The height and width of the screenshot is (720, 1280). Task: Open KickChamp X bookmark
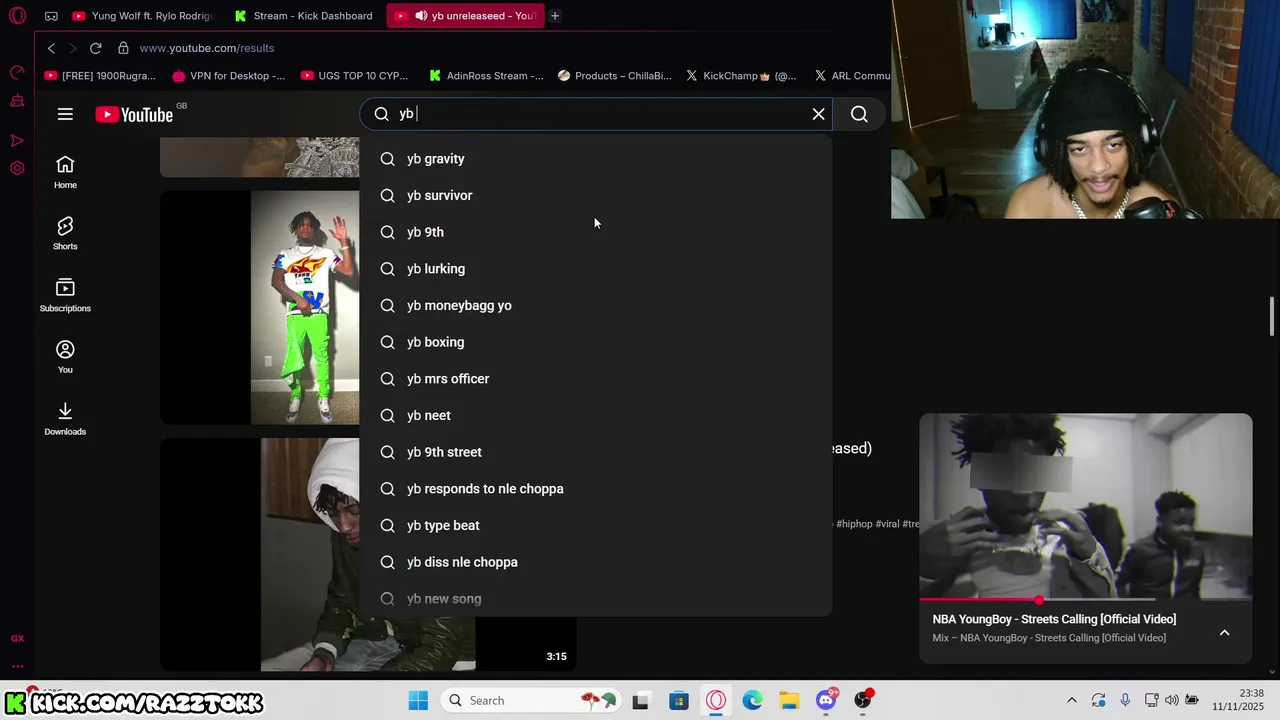click(741, 75)
